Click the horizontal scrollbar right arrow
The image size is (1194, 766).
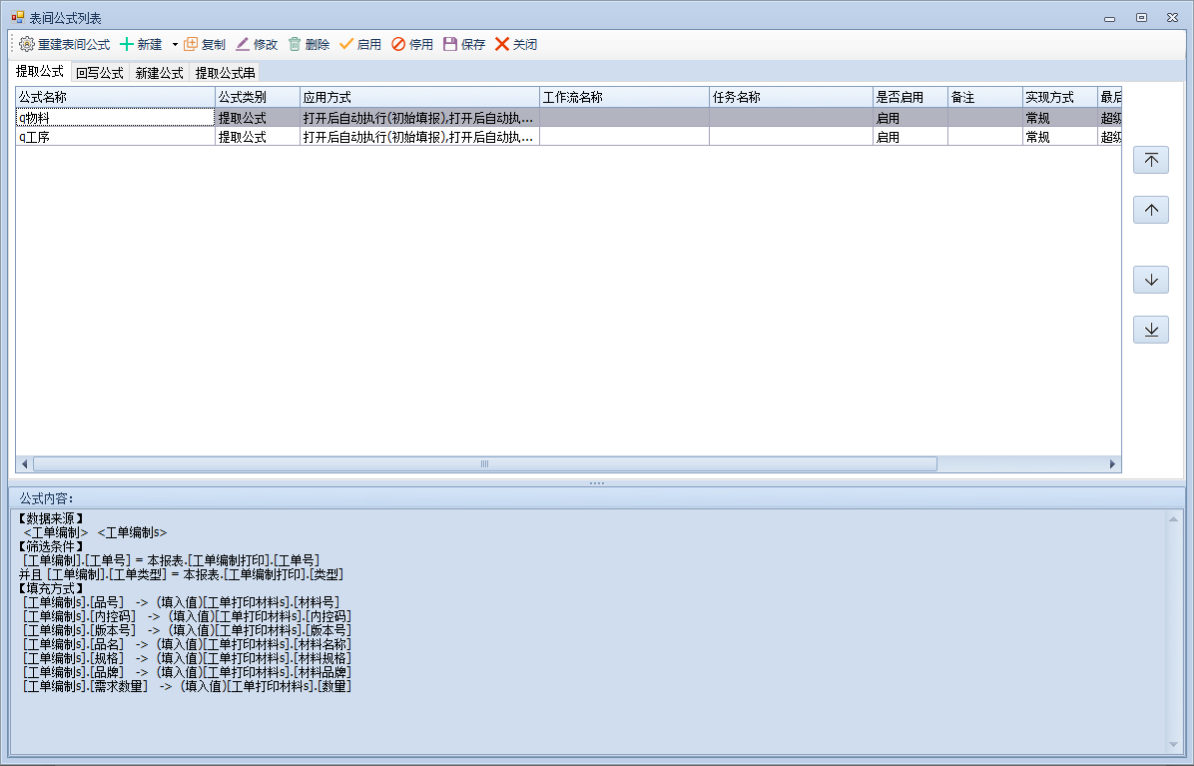click(1112, 464)
